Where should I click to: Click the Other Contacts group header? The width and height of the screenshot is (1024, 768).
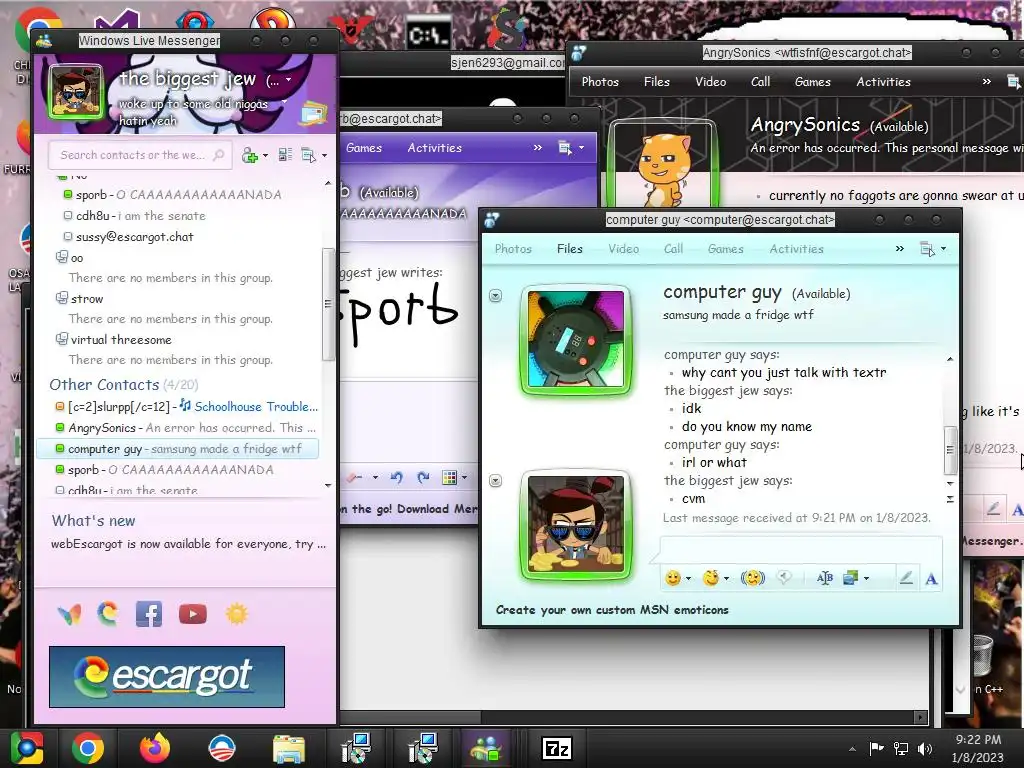point(123,385)
